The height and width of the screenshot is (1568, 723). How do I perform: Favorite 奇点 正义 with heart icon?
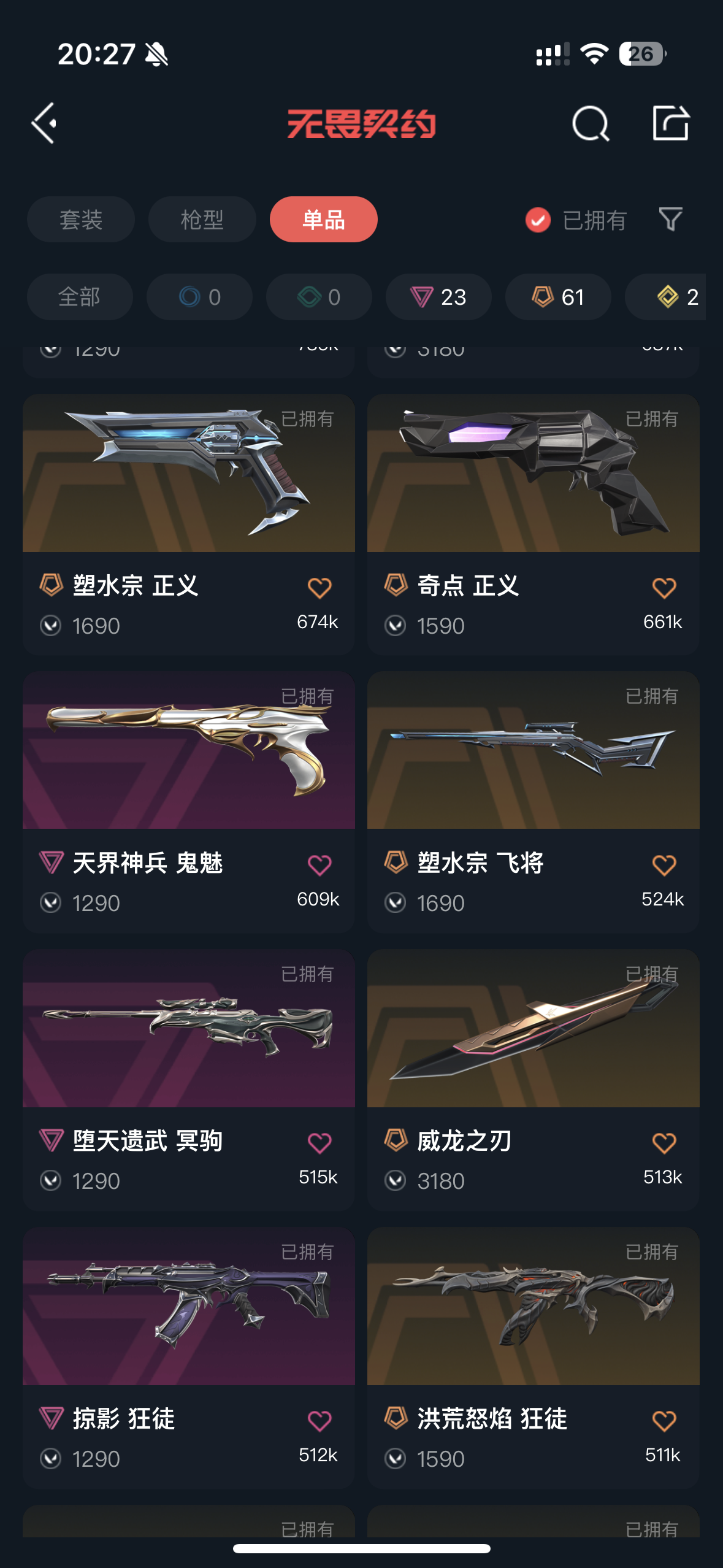pos(664,588)
